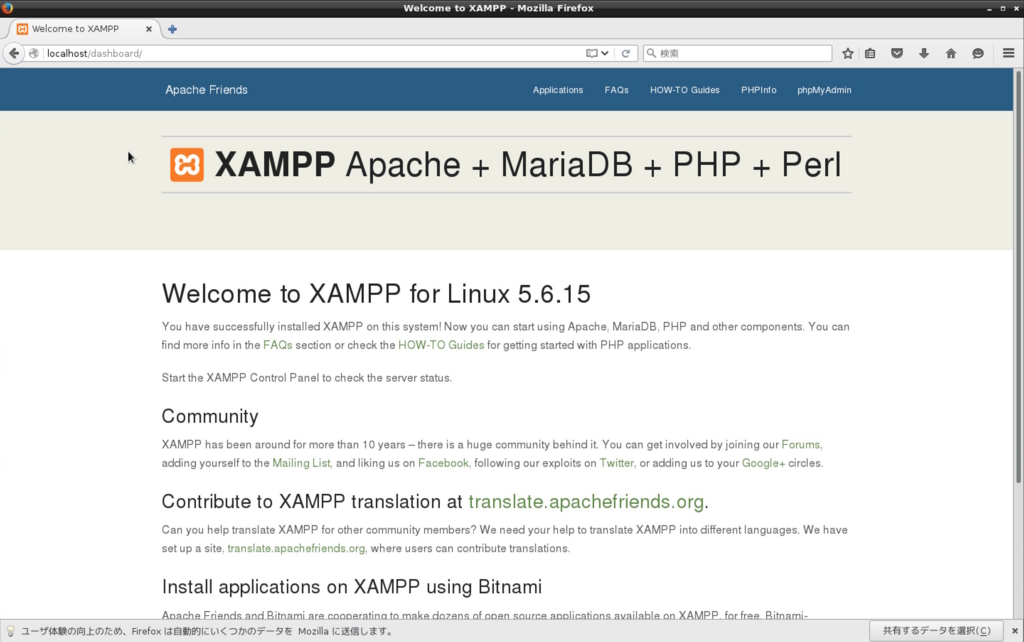Click the lightbulb icon in notification bar

click(10, 631)
